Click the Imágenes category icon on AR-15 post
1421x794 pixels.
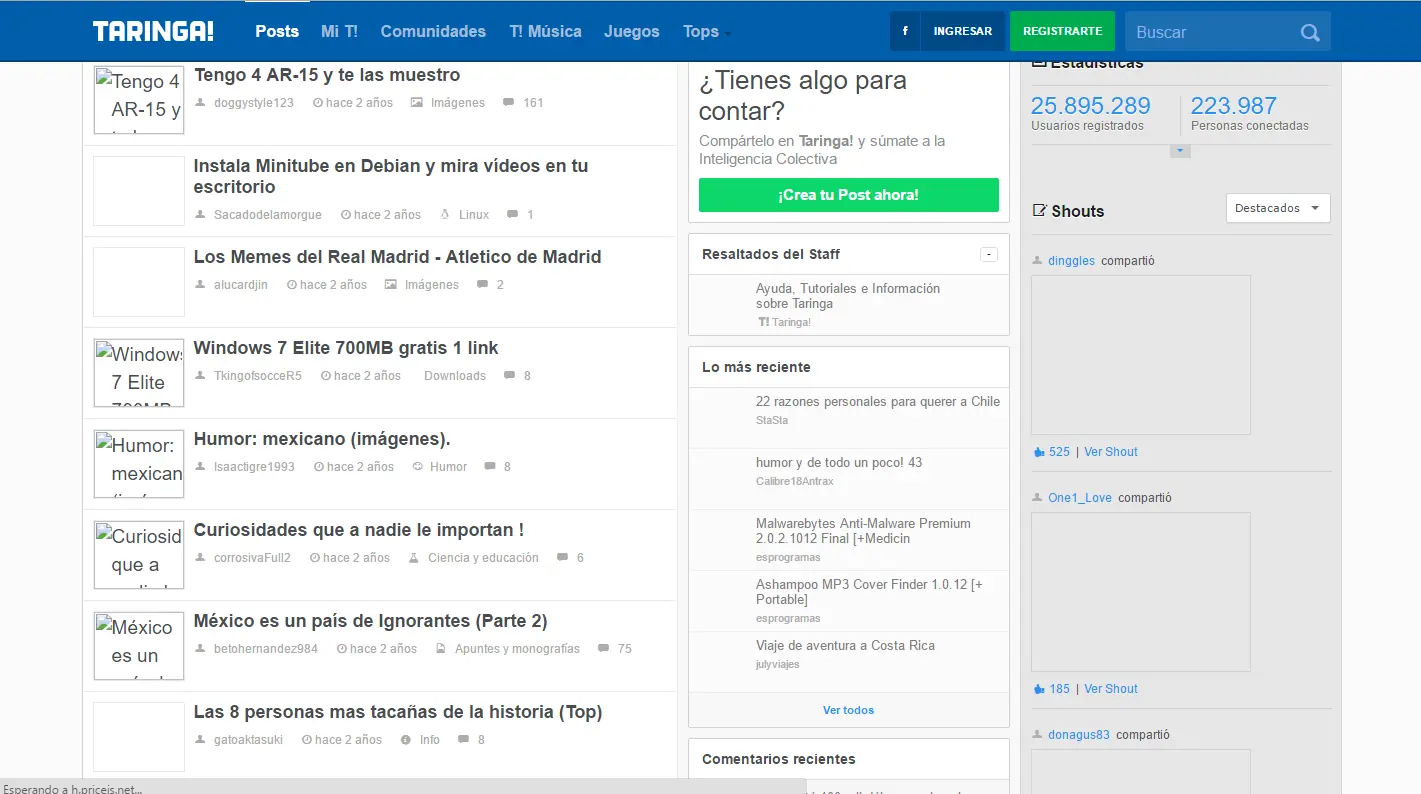click(x=416, y=102)
